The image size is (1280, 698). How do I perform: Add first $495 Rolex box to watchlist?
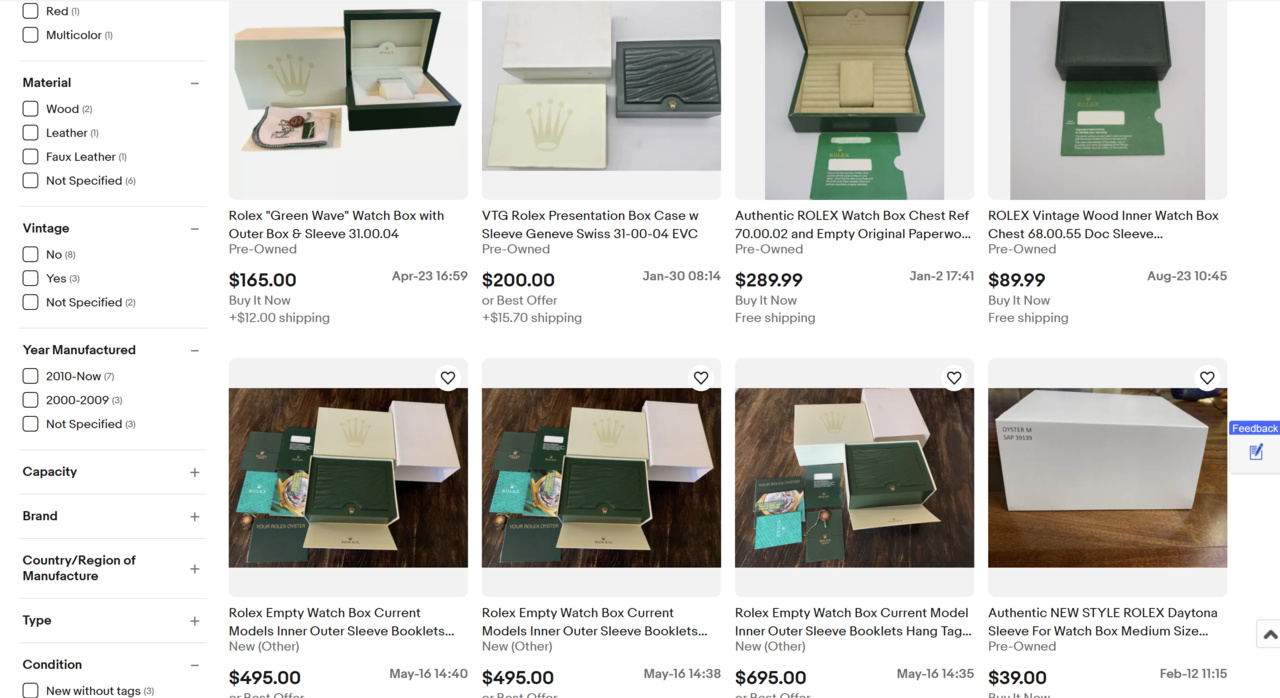[x=448, y=378]
